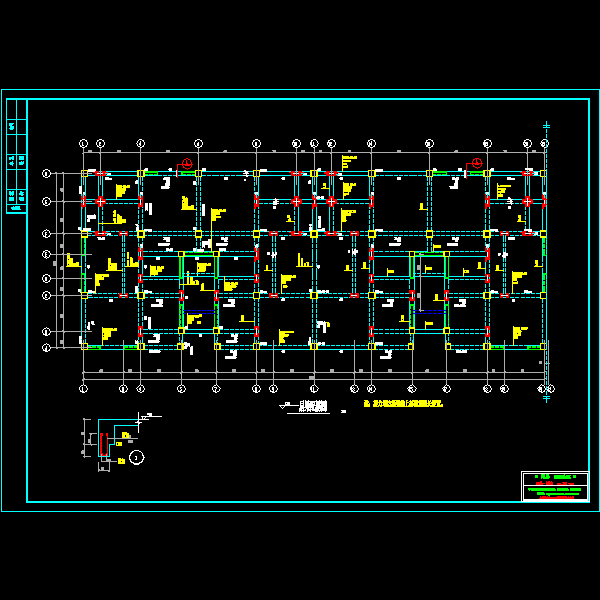Select the last grid bubble on top axis
600x600 pixels.
(x=546, y=144)
